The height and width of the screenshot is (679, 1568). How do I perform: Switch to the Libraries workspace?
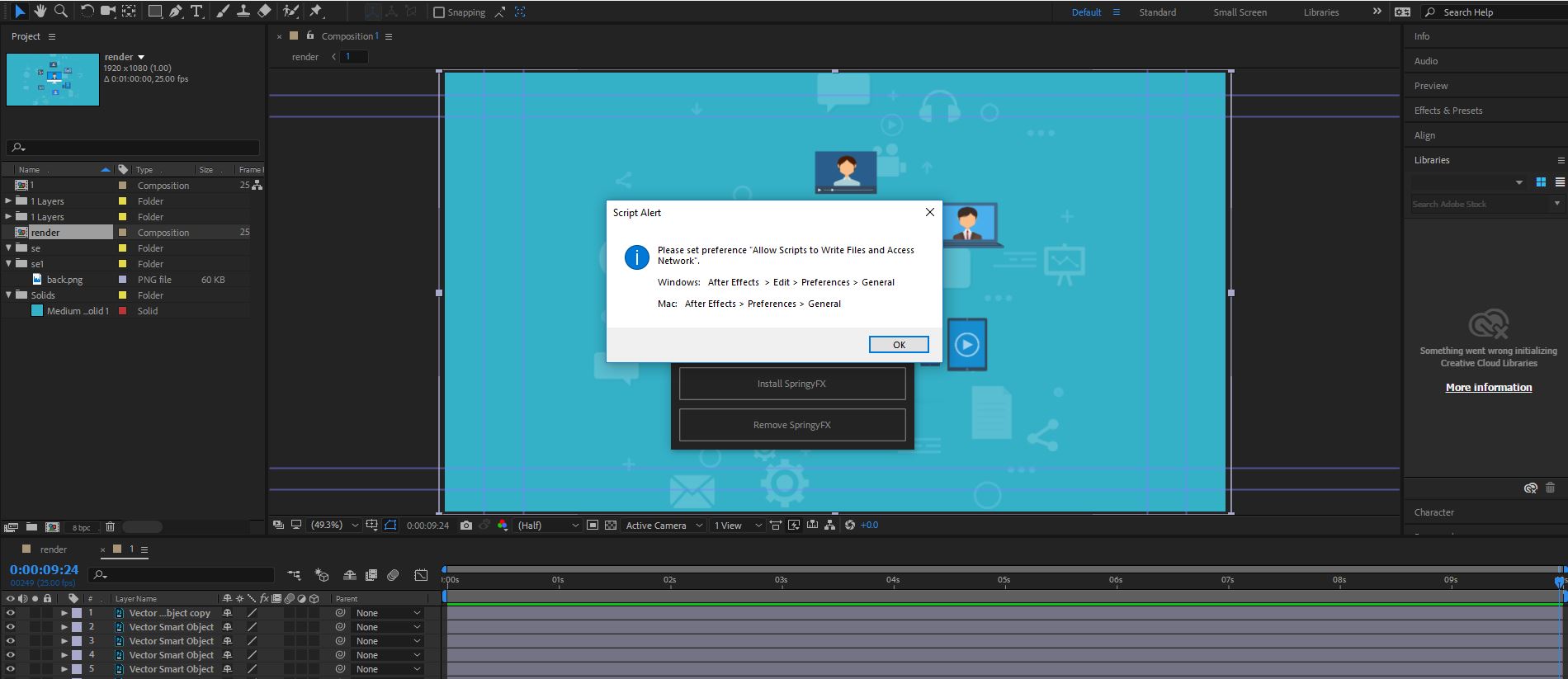point(1321,12)
